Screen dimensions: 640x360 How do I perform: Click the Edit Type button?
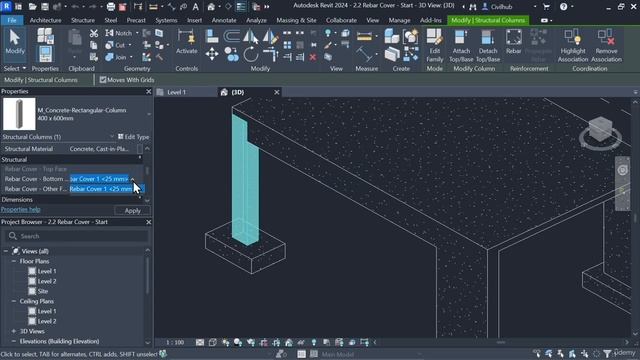(133, 137)
